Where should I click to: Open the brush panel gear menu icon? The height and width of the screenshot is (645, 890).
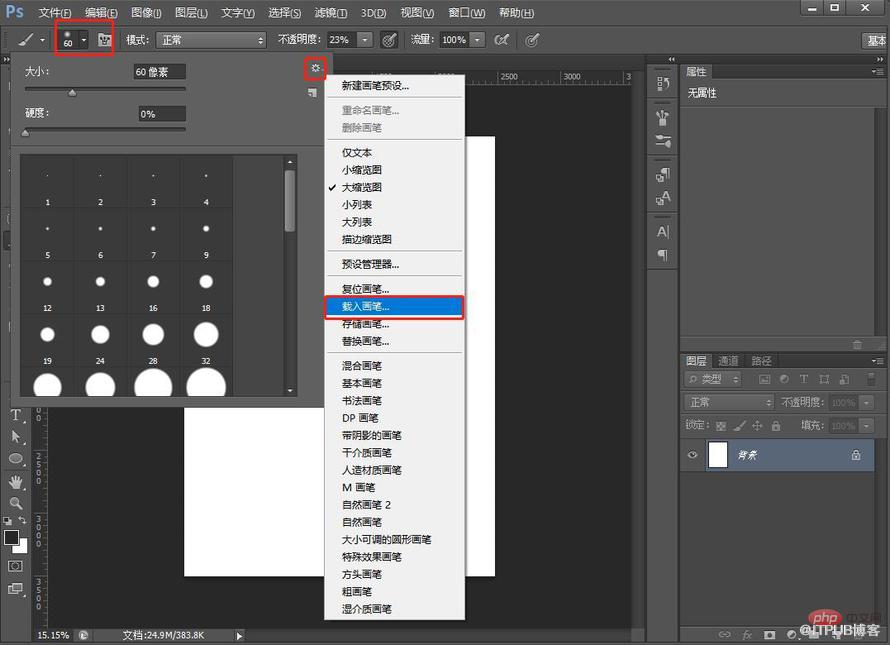click(x=315, y=68)
